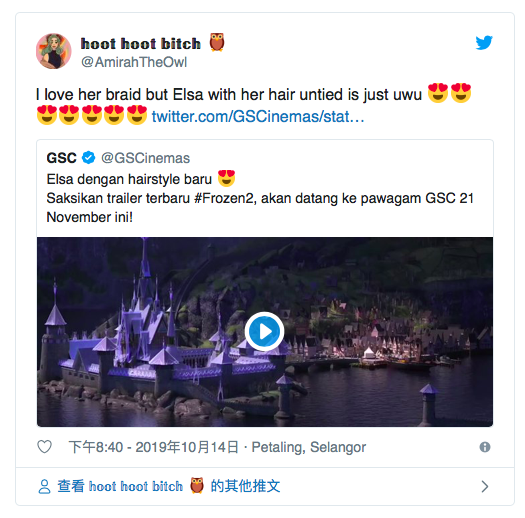Expand more tweets with right chevron
Viewport: 525px width, 518px height.
coord(484,487)
